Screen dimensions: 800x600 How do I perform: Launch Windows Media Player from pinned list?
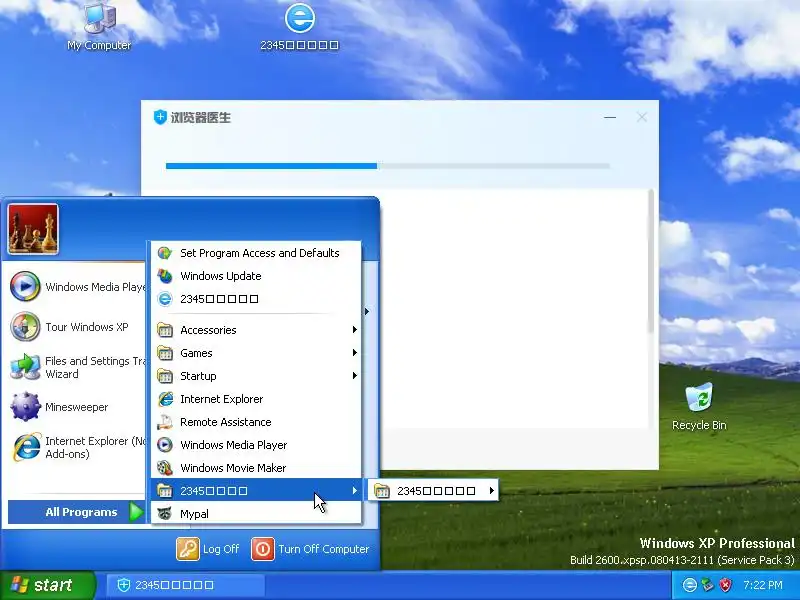pos(78,287)
